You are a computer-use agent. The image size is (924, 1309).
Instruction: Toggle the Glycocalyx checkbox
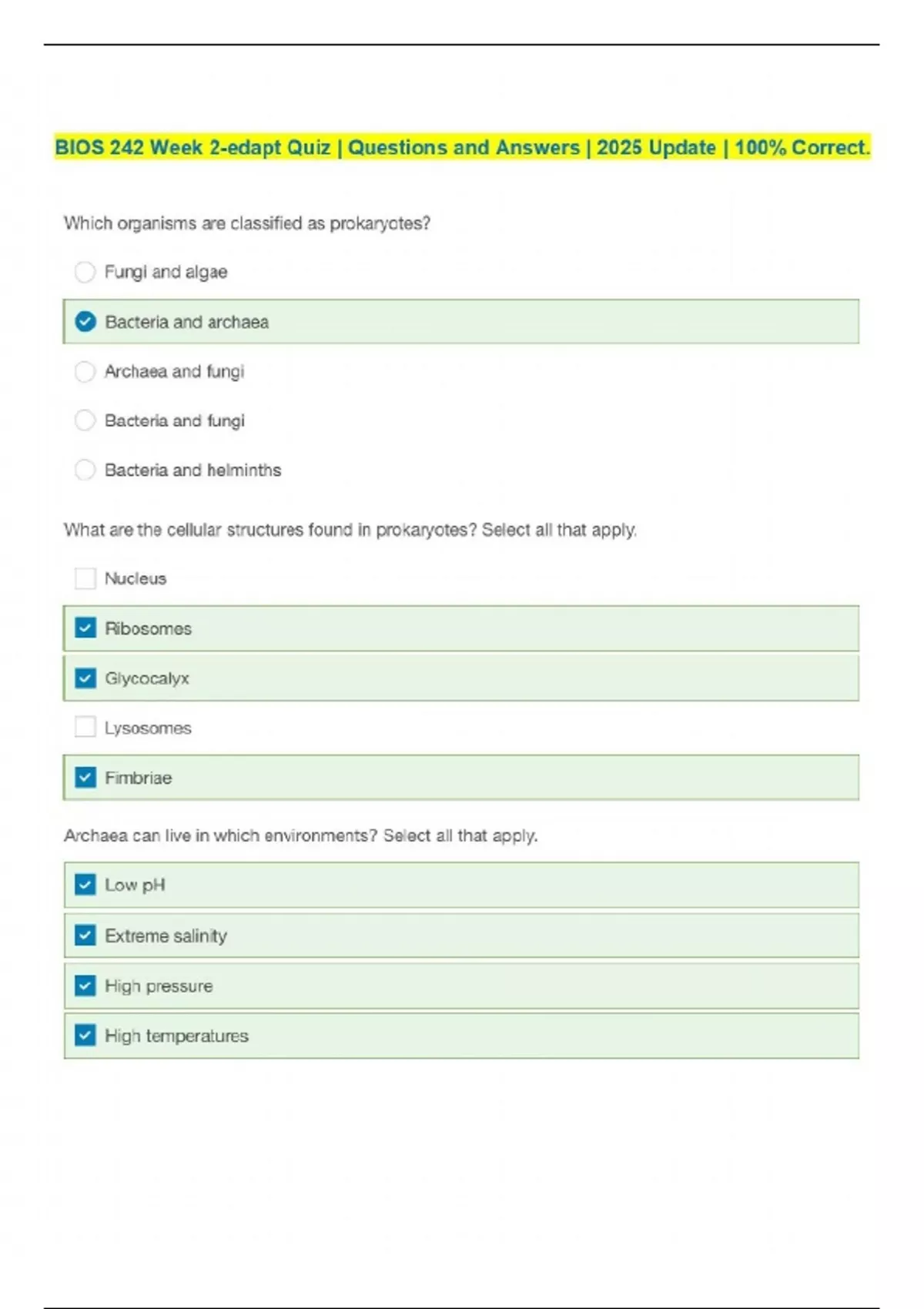[85, 678]
